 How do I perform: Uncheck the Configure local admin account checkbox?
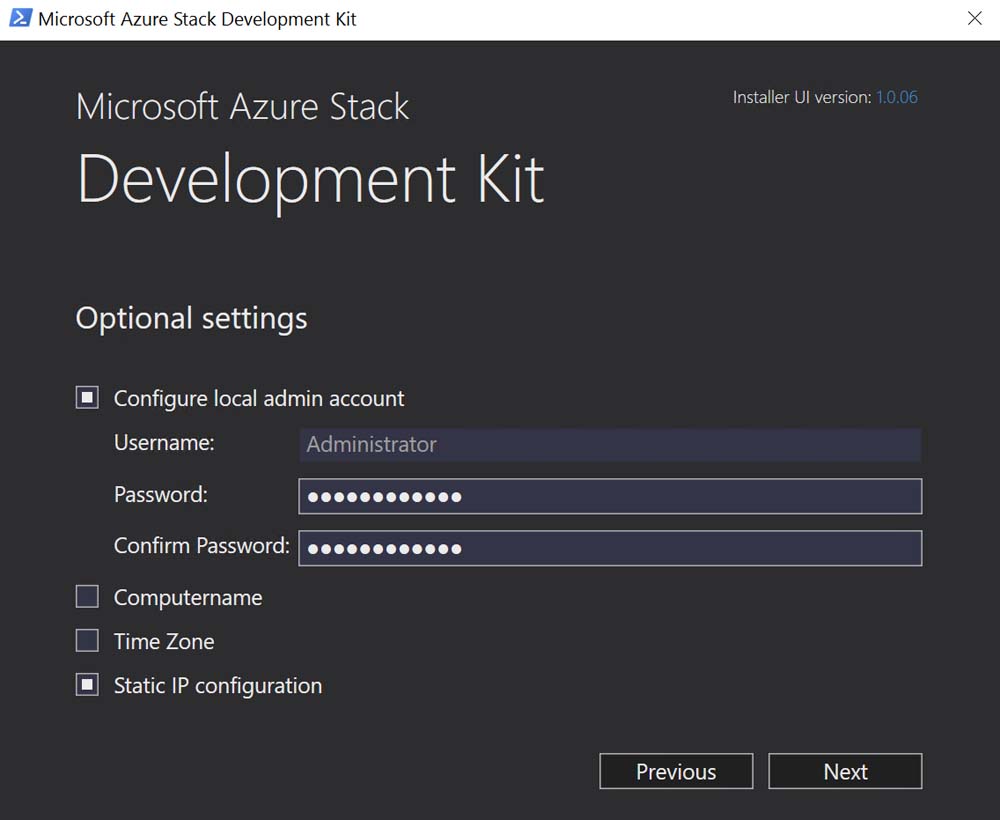[x=88, y=398]
